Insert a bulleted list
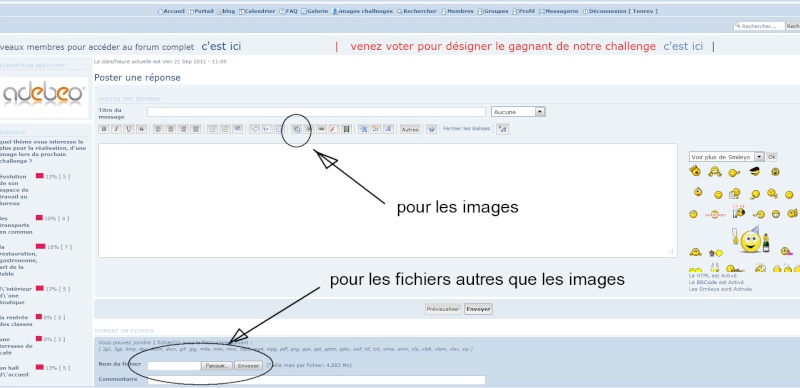 213,129
